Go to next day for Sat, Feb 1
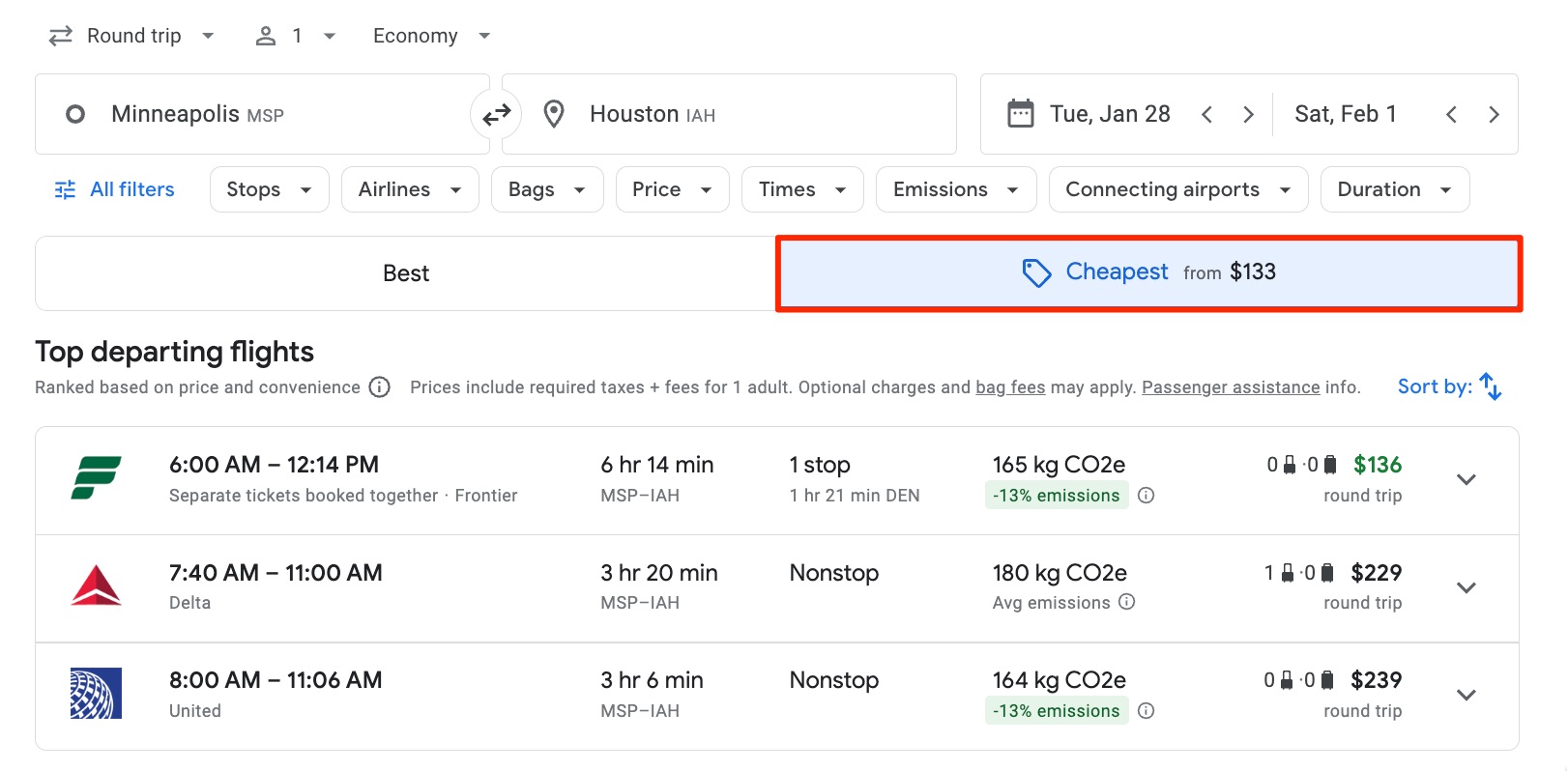 click(1494, 115)
